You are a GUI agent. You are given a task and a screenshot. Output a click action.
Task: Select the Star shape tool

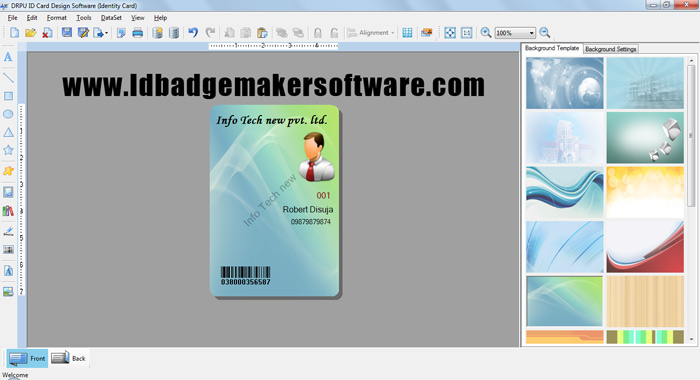[x=8, y=150]
